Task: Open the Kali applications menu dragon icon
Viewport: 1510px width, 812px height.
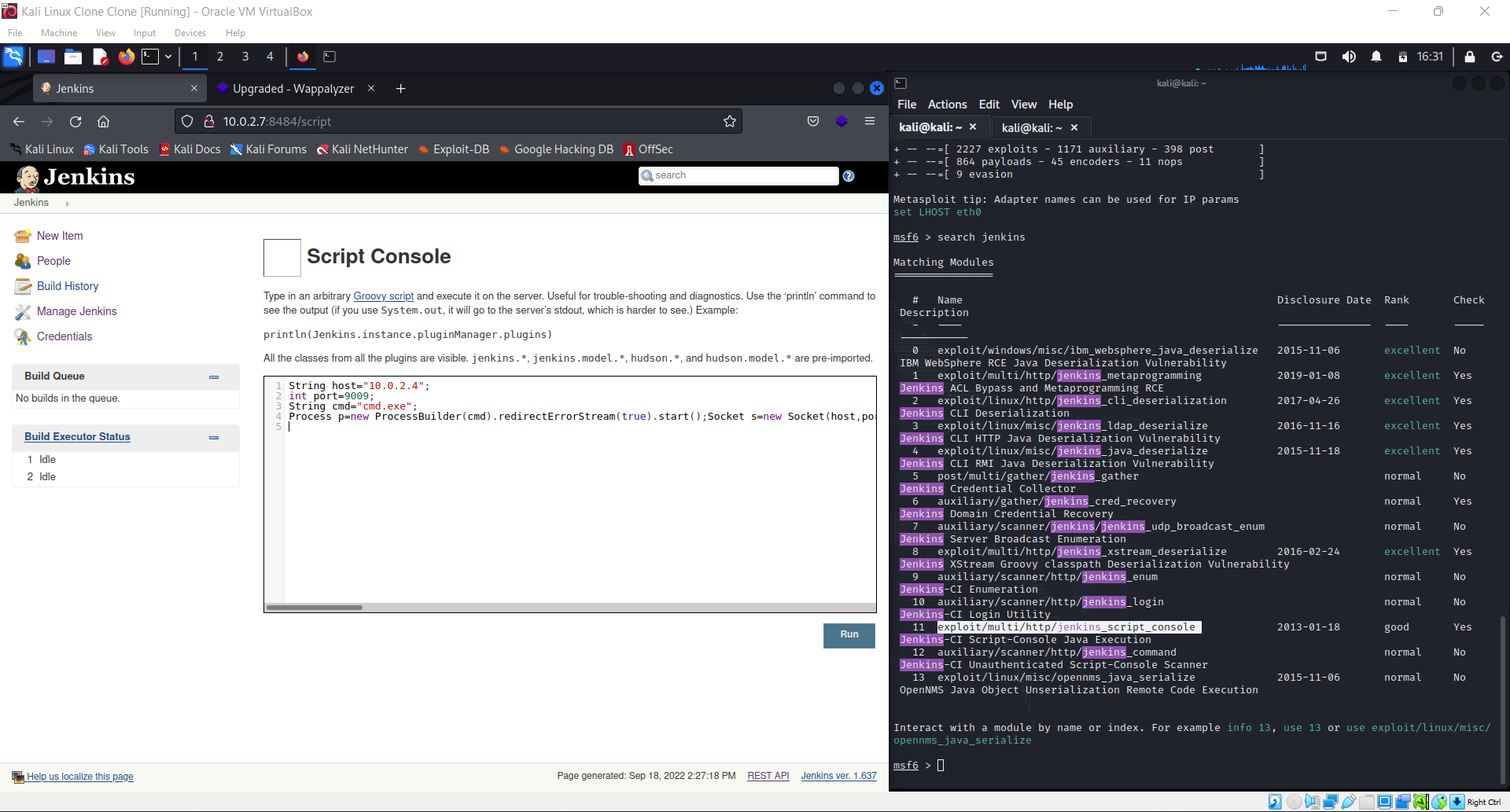Action: pyautogui.click(x=14, y=57)
